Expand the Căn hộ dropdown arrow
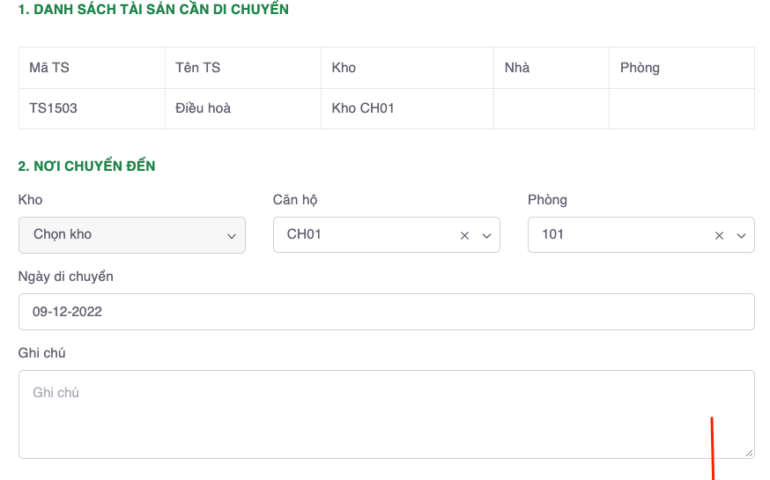 (x=487, y=236)
